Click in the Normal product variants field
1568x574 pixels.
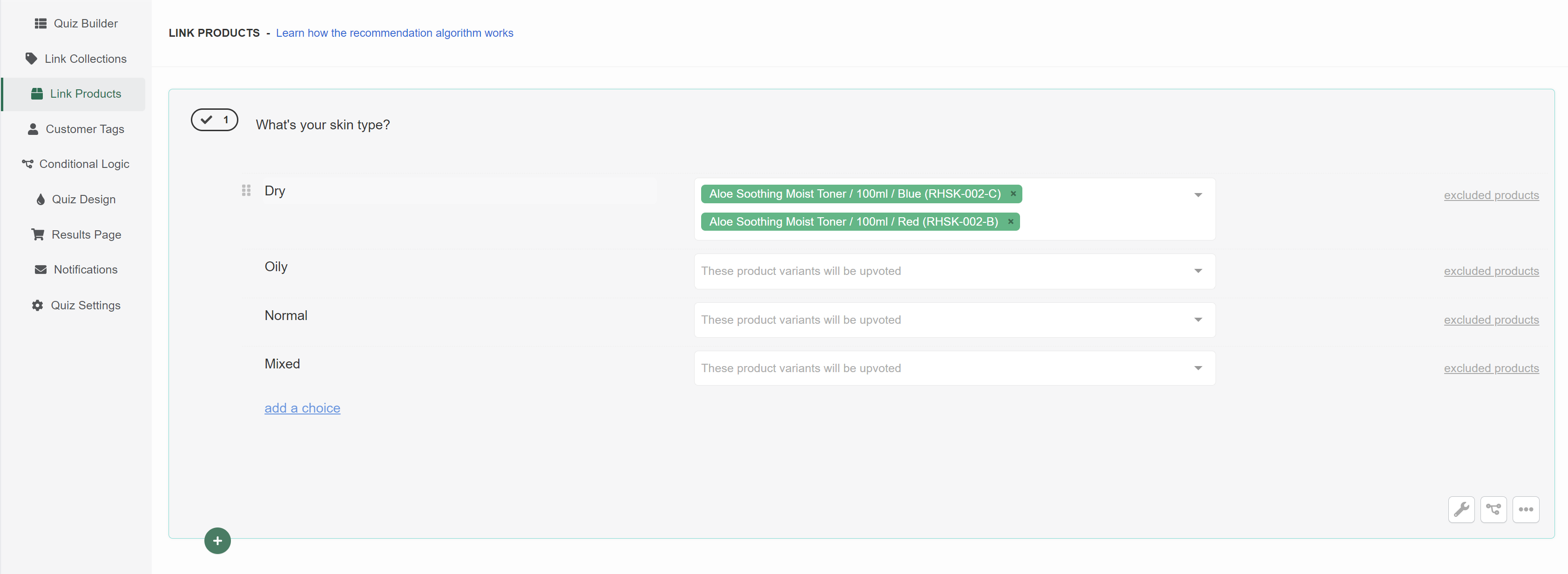[x=954, y=320]
